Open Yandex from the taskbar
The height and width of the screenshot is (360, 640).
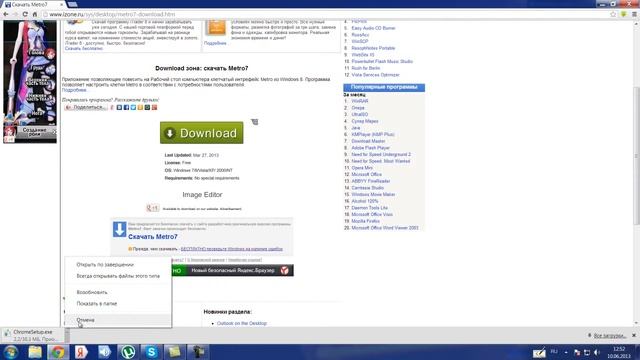pos(81,352)
